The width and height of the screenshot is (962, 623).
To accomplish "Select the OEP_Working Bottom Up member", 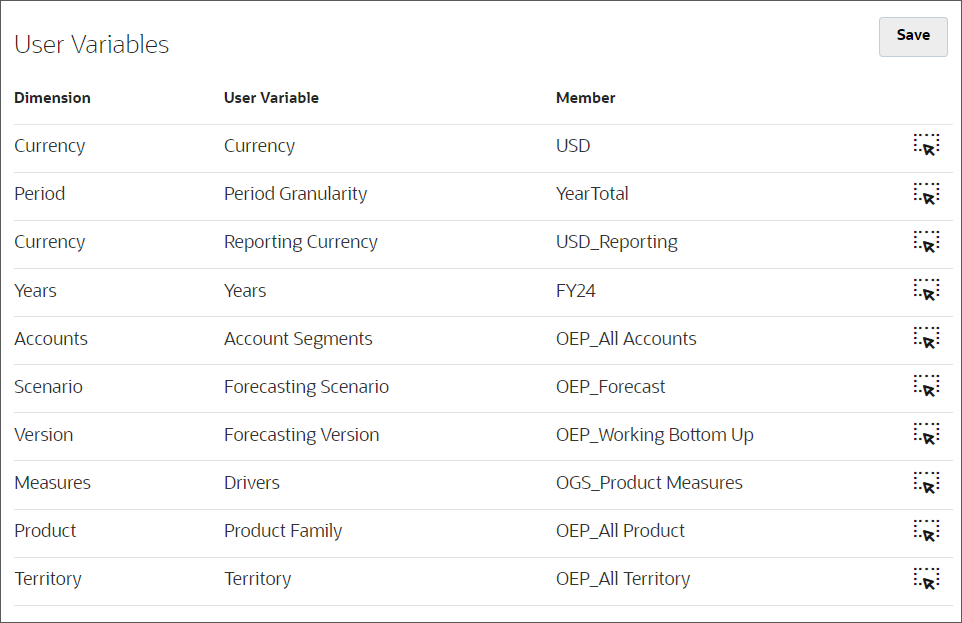I will point(655,435).
